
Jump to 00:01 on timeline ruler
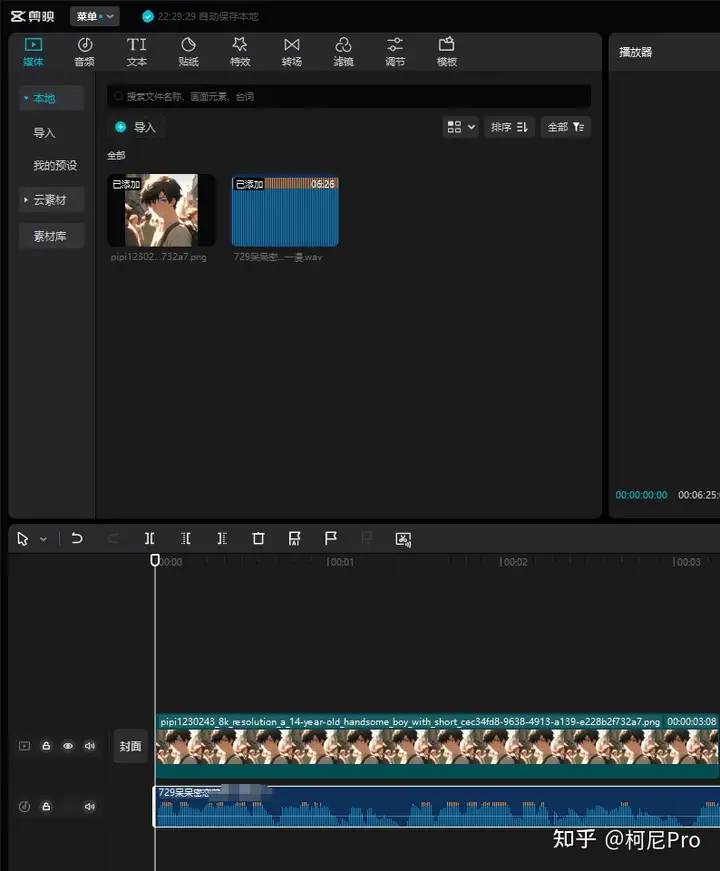pyautogui.click(x=340, y=562)
